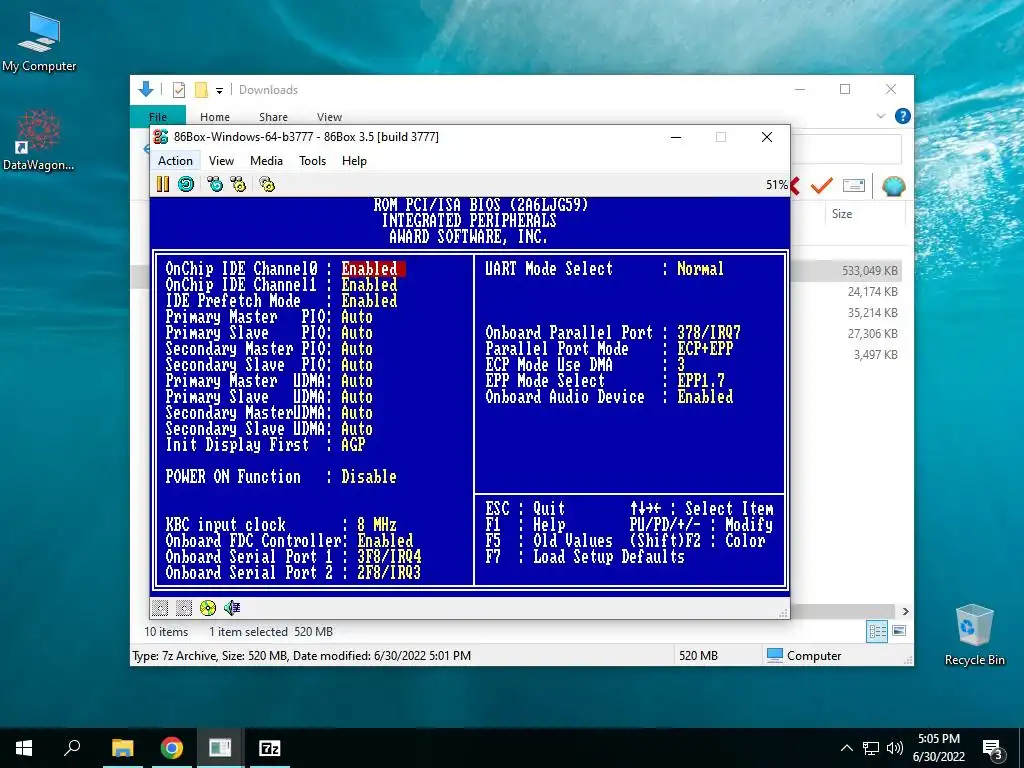Viewport: 1024px width, 768px height.
Task: Open taskbar search magnifier
Action: [x=72, y=748]
